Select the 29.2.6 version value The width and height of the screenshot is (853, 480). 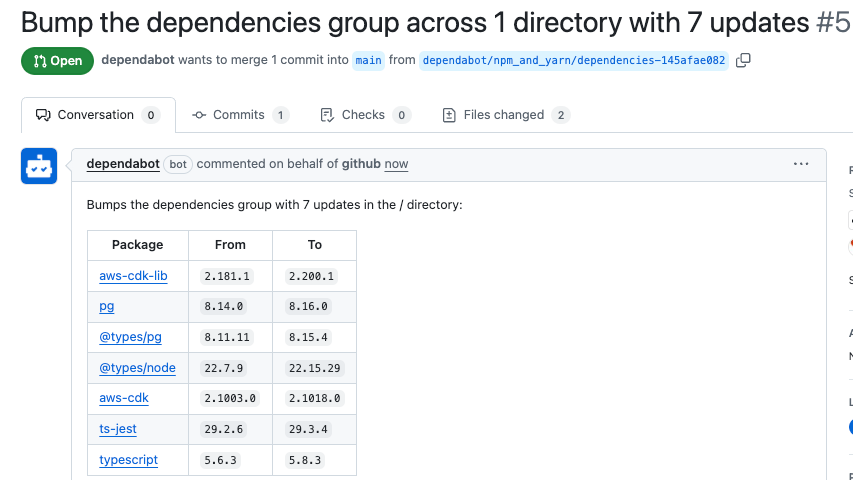[224, 429]
